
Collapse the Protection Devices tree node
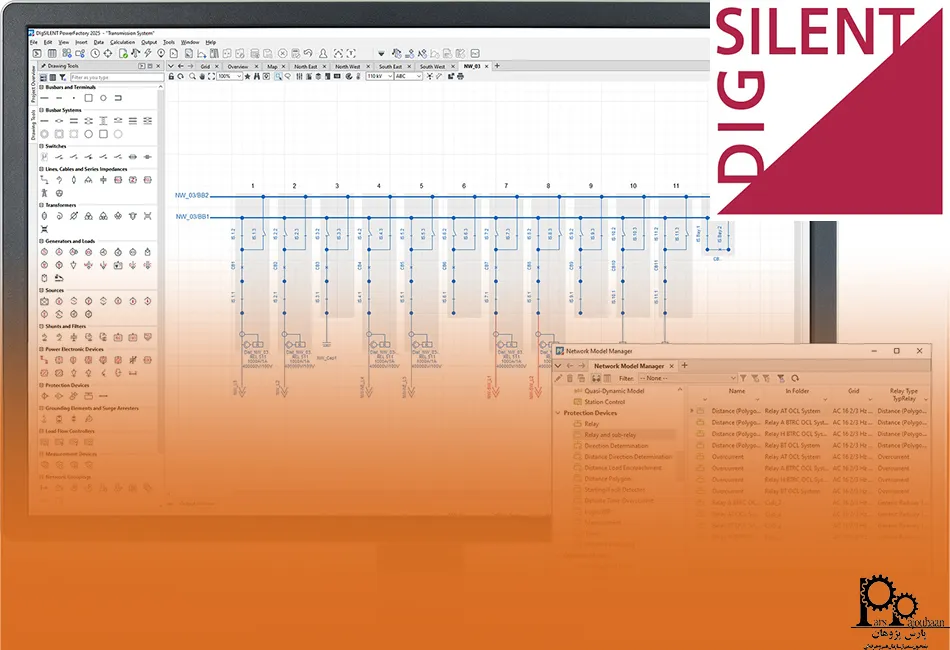558,413
